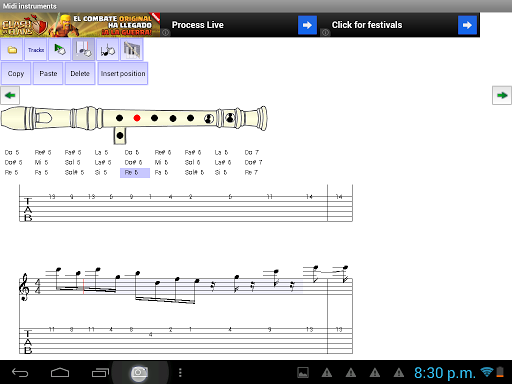Open the Process Live ad arrow
Screen dimensions: 512x384
(x=307, y=25)
